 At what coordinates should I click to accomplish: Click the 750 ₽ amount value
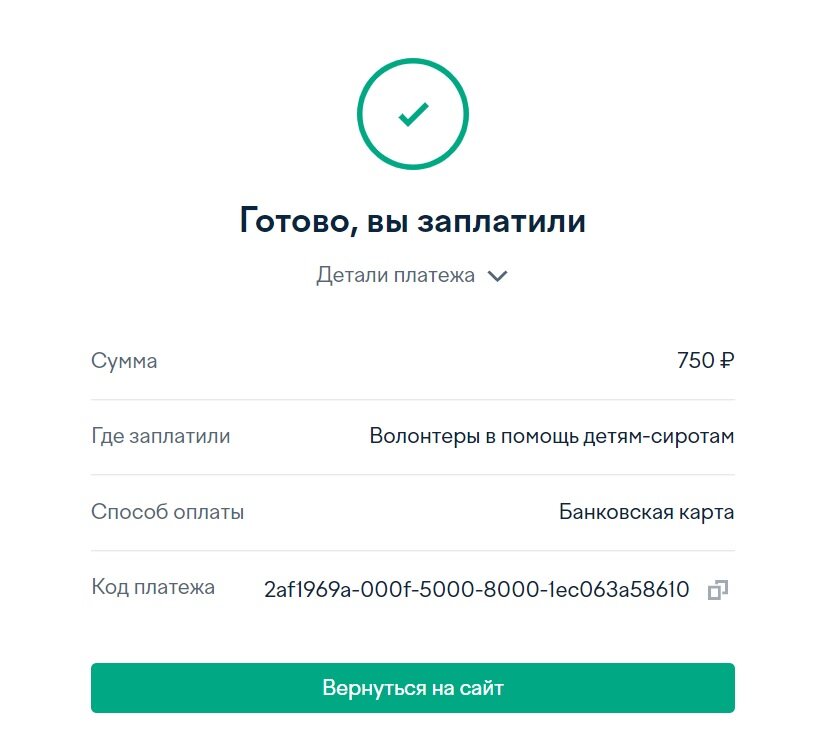click(705, 360)
